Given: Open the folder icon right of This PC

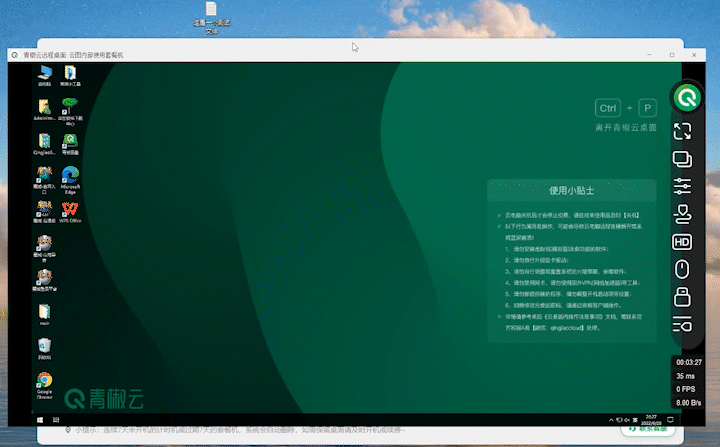Looking at the screenshot, I should 70,76.
